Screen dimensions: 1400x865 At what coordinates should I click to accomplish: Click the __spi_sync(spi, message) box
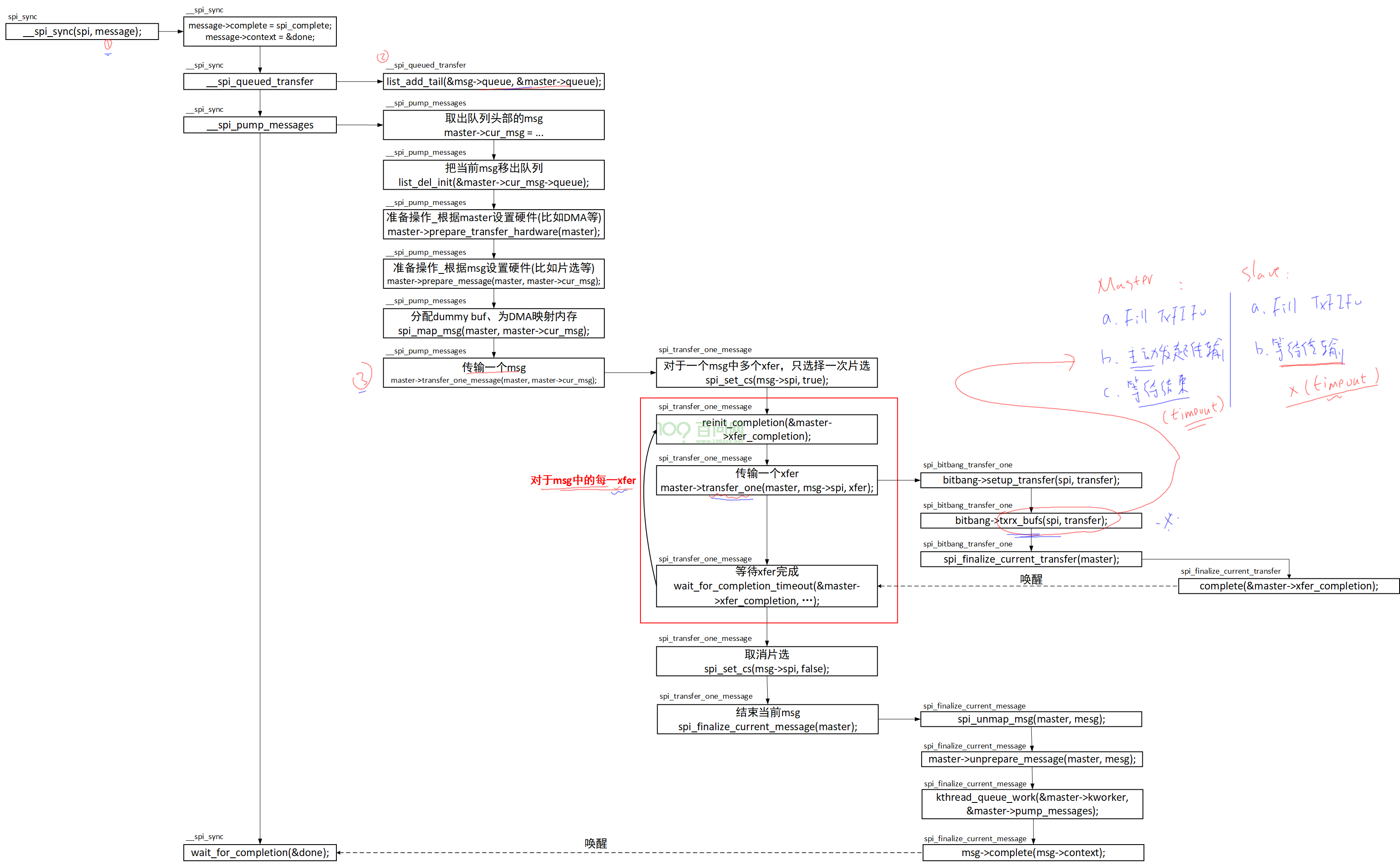click(x=82, y=31)
